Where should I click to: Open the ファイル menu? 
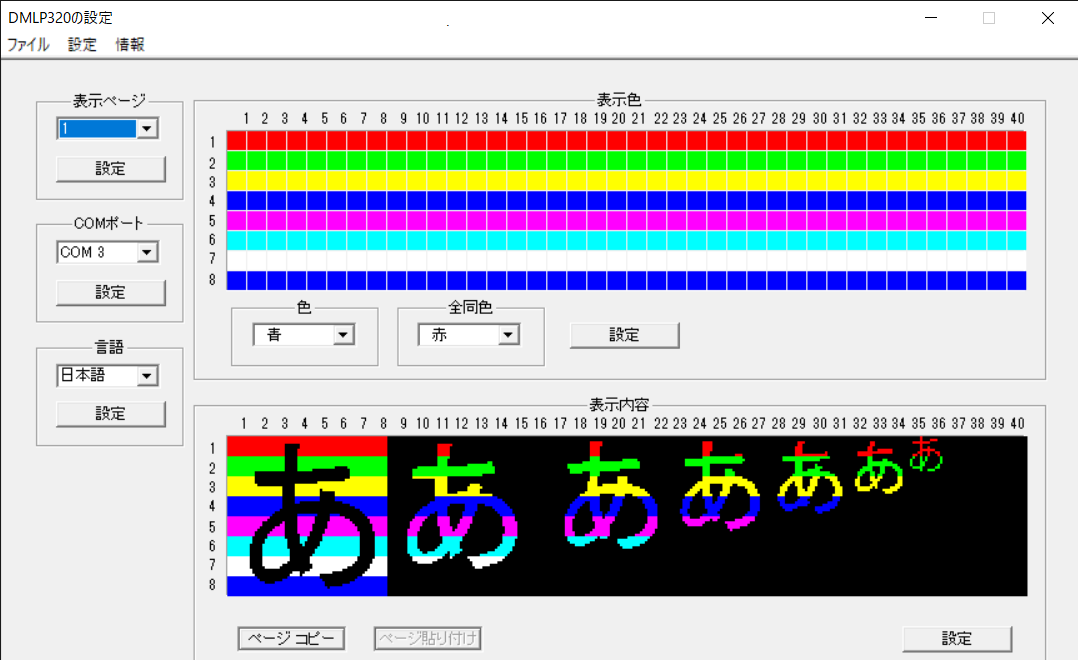point(28,45)
